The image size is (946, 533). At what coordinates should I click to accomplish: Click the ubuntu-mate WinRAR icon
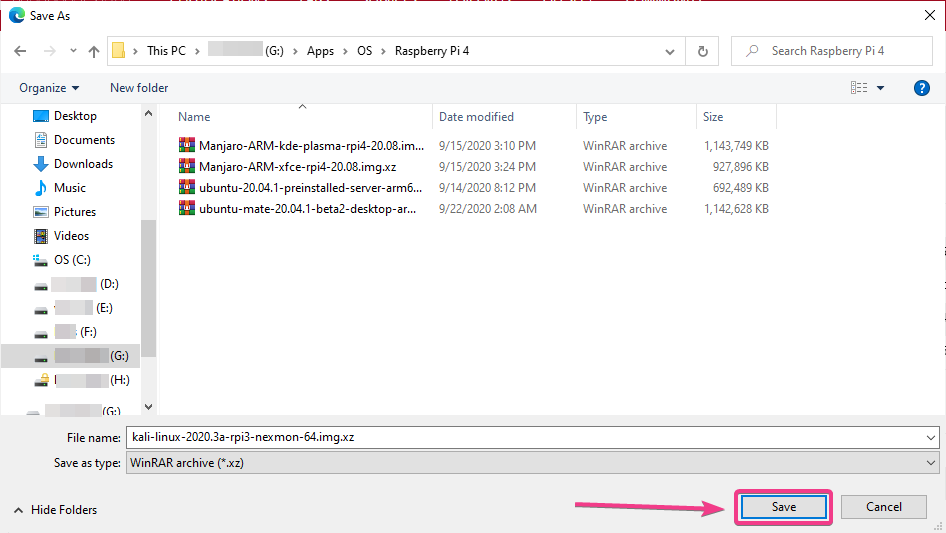tap(186, 208)
